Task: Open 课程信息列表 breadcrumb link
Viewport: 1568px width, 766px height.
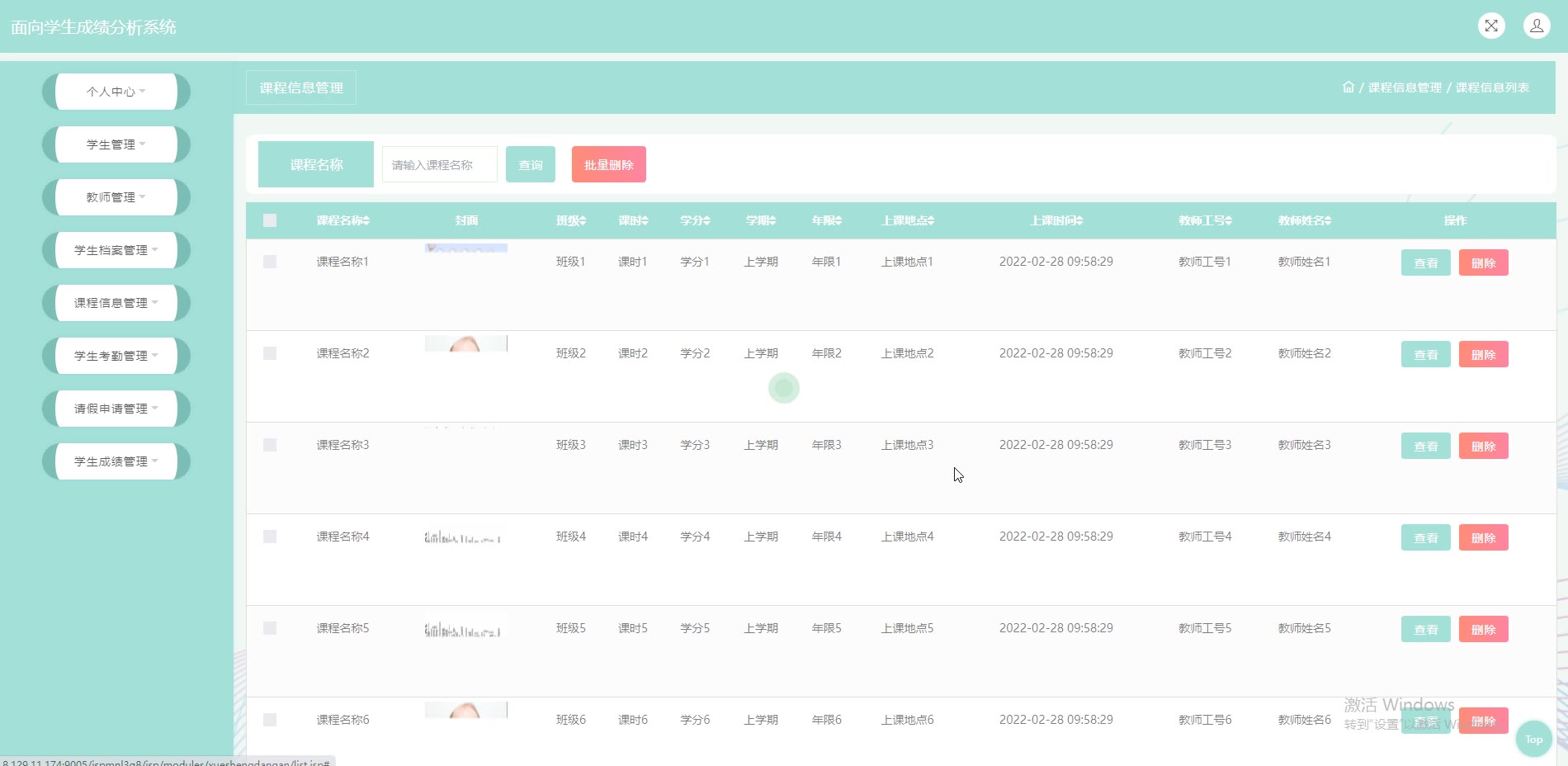Action: [1492, 87]
